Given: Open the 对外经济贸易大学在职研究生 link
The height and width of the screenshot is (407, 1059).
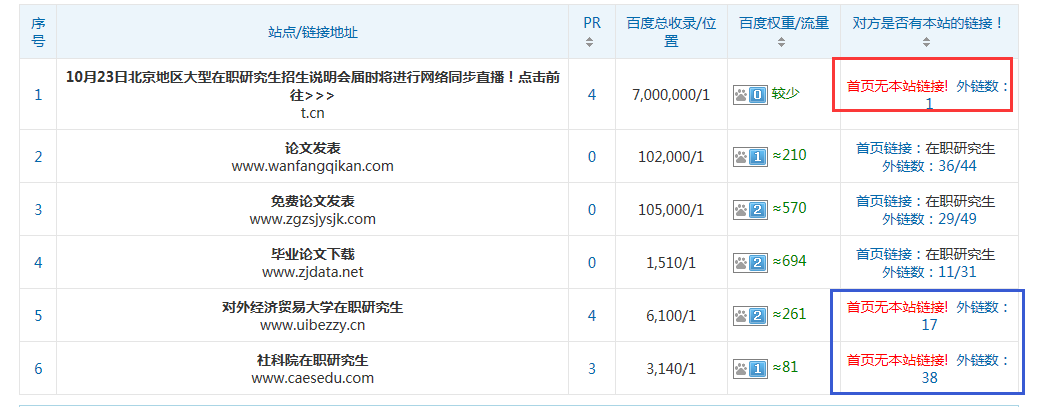Looking at the screenshot, I should point(312,307).
